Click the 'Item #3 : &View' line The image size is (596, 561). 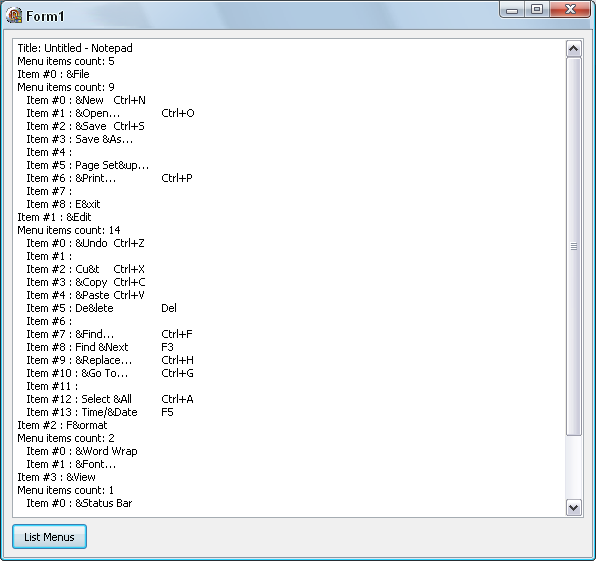pos(57,477)
